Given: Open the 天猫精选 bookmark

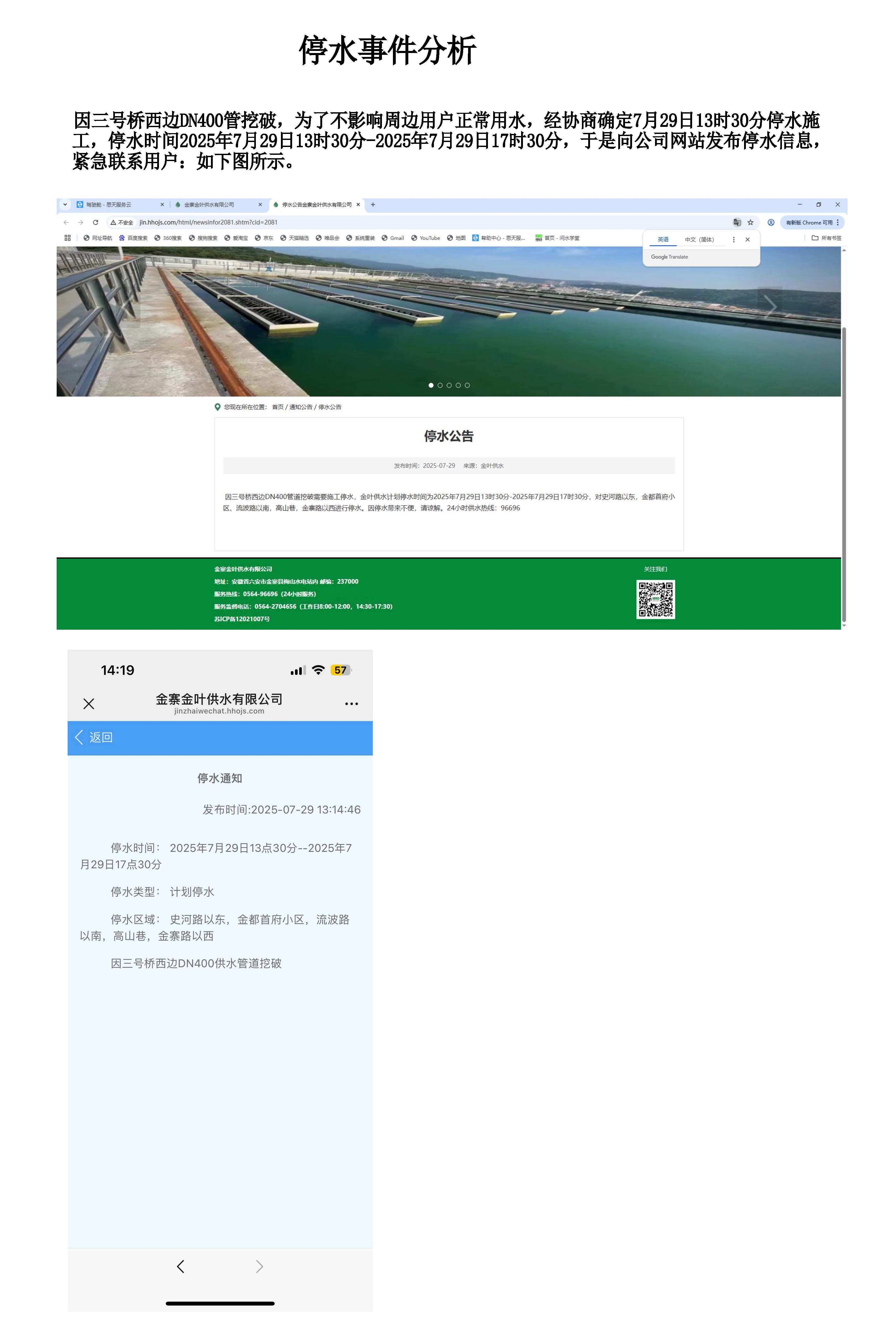Looking at the screenshot, I should click(294, 238).
